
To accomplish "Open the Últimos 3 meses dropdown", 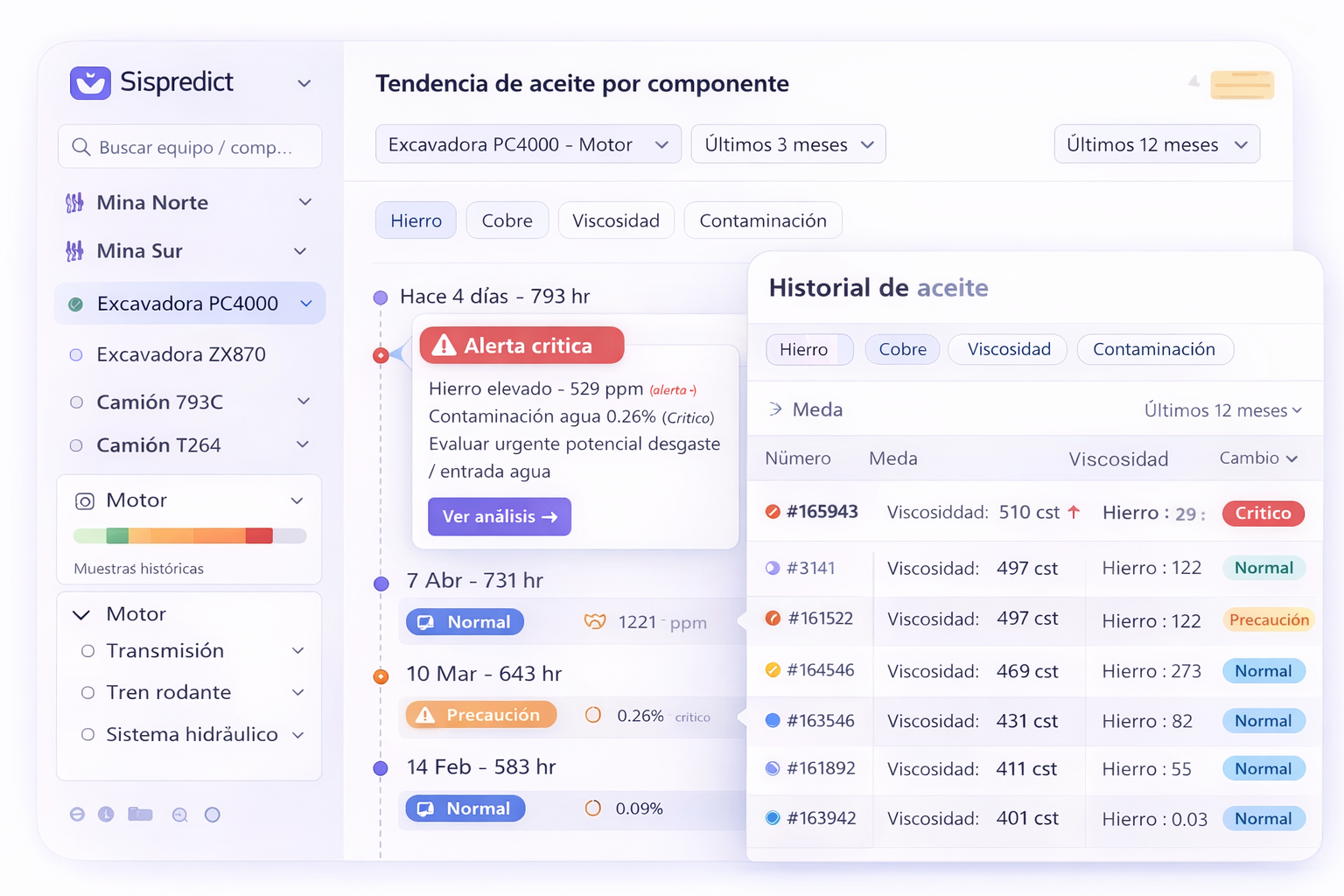I will pyautogui.click(x=787, y=144).
